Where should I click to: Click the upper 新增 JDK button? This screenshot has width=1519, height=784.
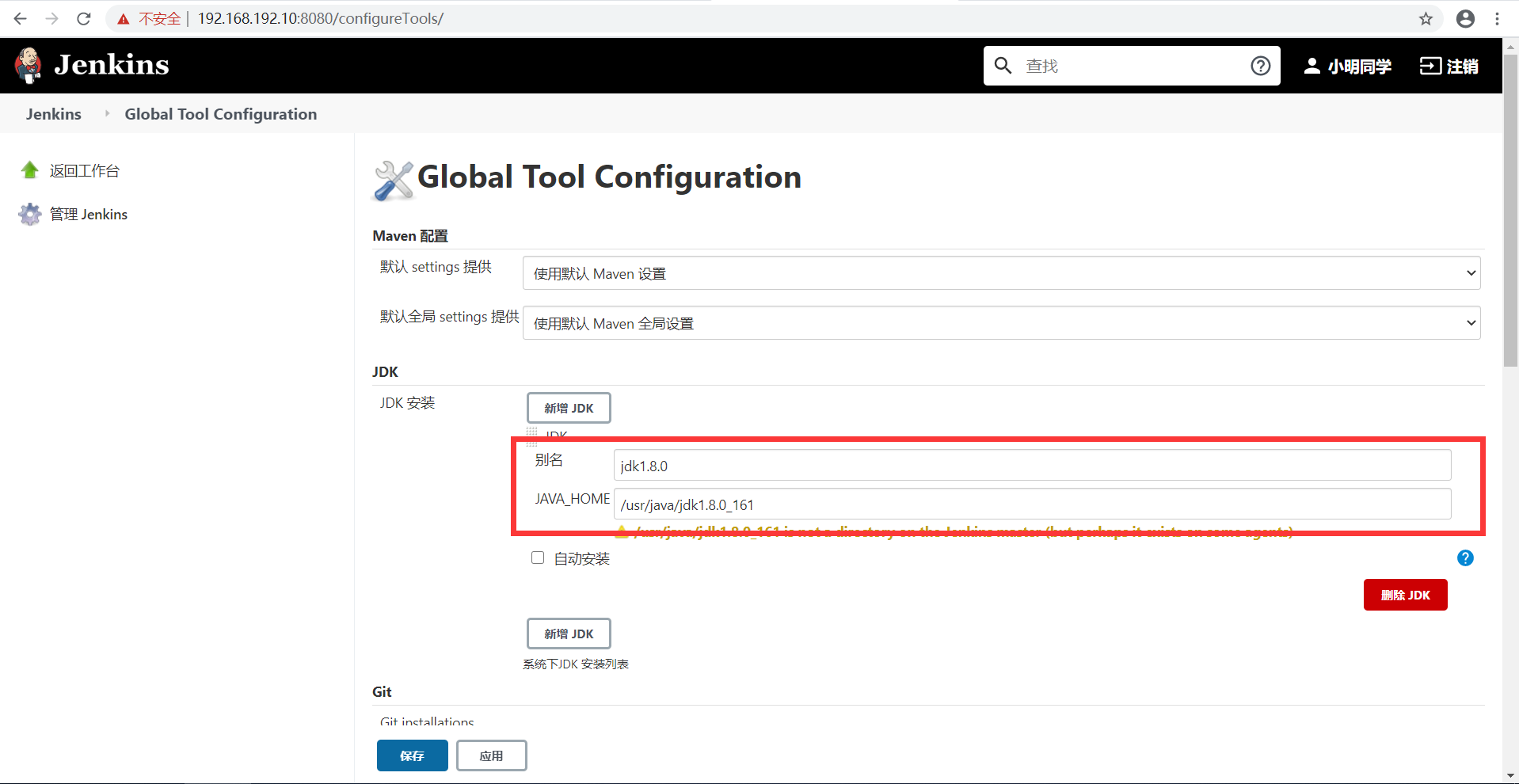(x=569, y=408)
